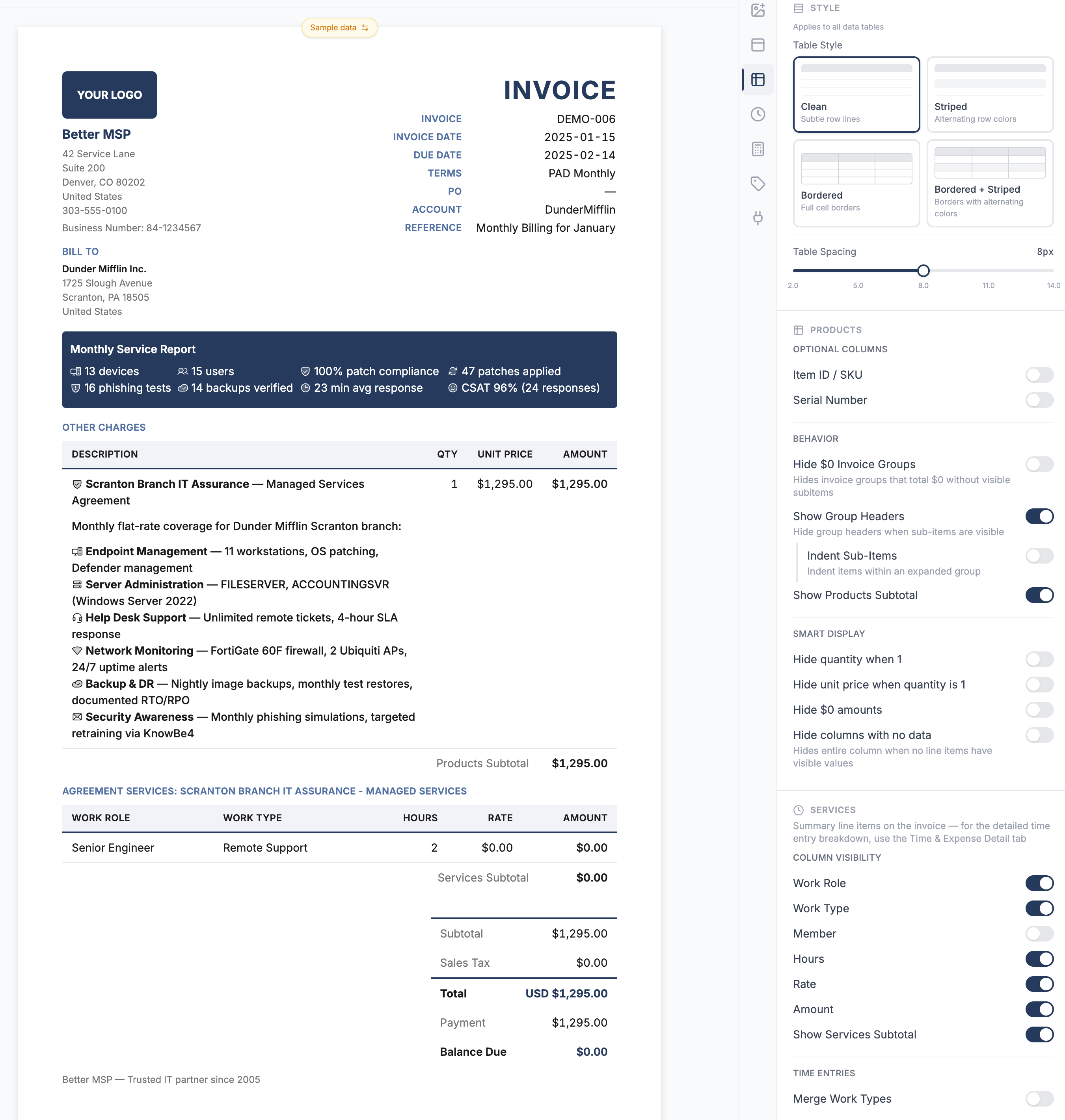
Task: Turn off Show Products Subtotal
Action: (x=1039, y=595)
